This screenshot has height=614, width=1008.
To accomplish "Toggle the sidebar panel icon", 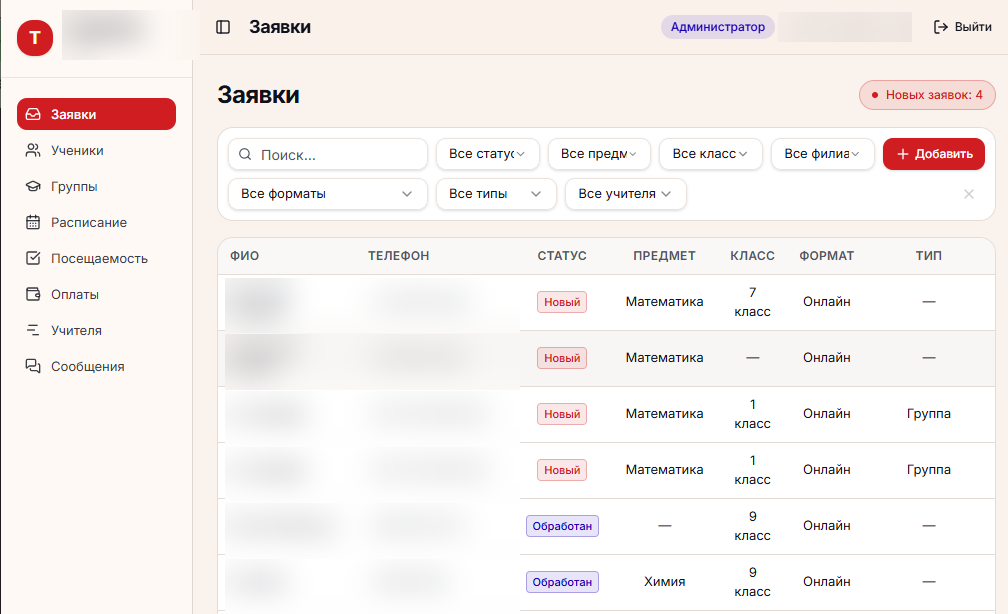I will tap(223, 27).
